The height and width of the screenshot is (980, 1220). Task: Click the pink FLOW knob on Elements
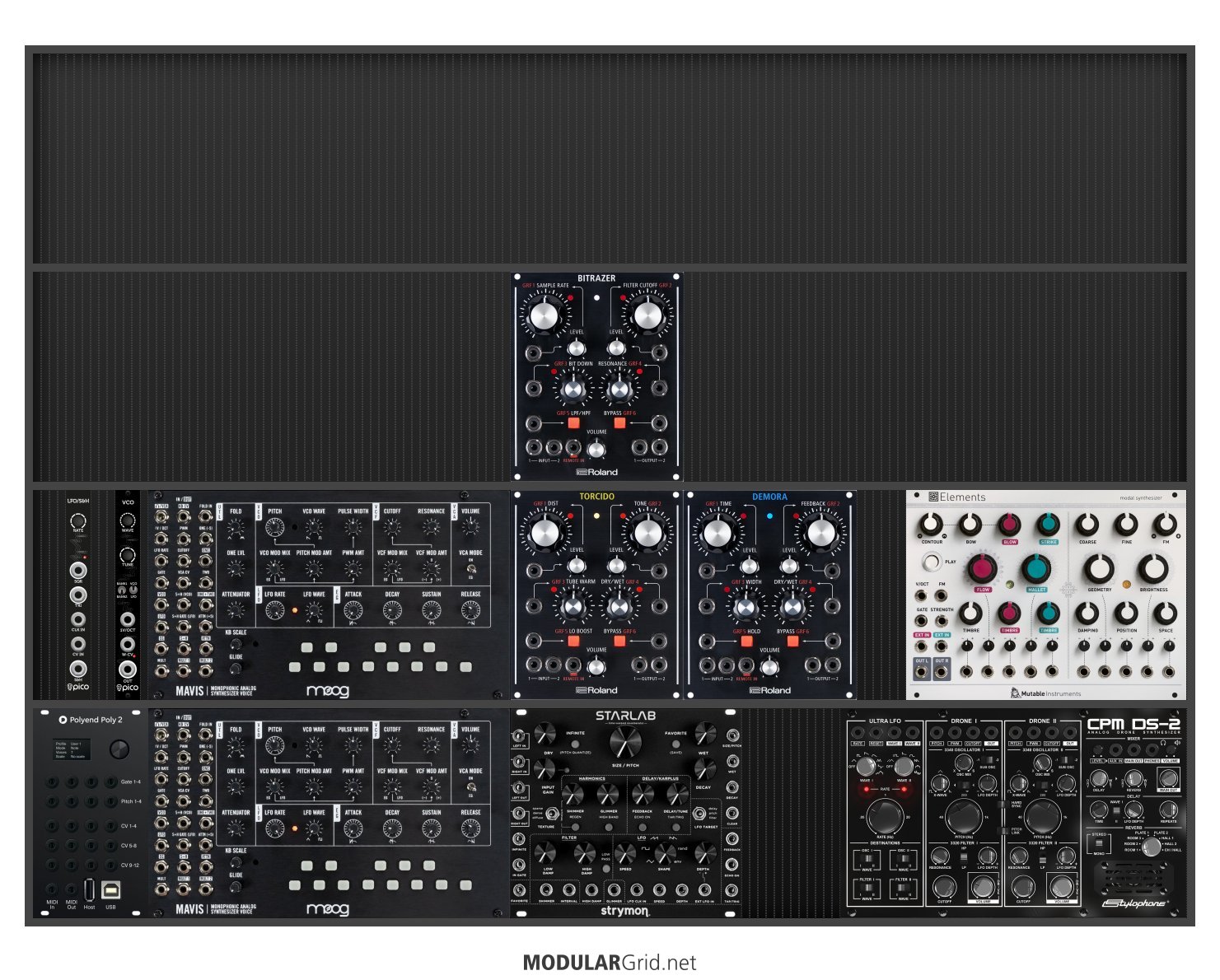click(982, 569)
